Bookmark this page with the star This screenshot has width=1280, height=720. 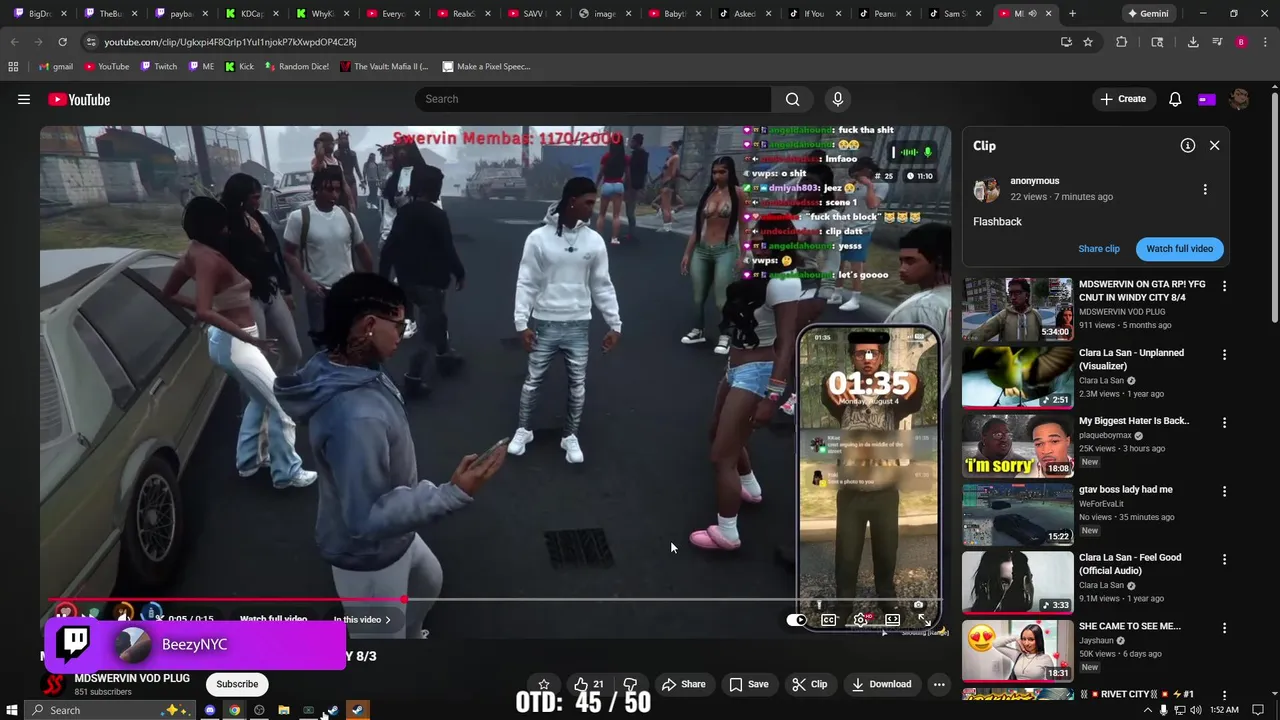point(1088,42)
